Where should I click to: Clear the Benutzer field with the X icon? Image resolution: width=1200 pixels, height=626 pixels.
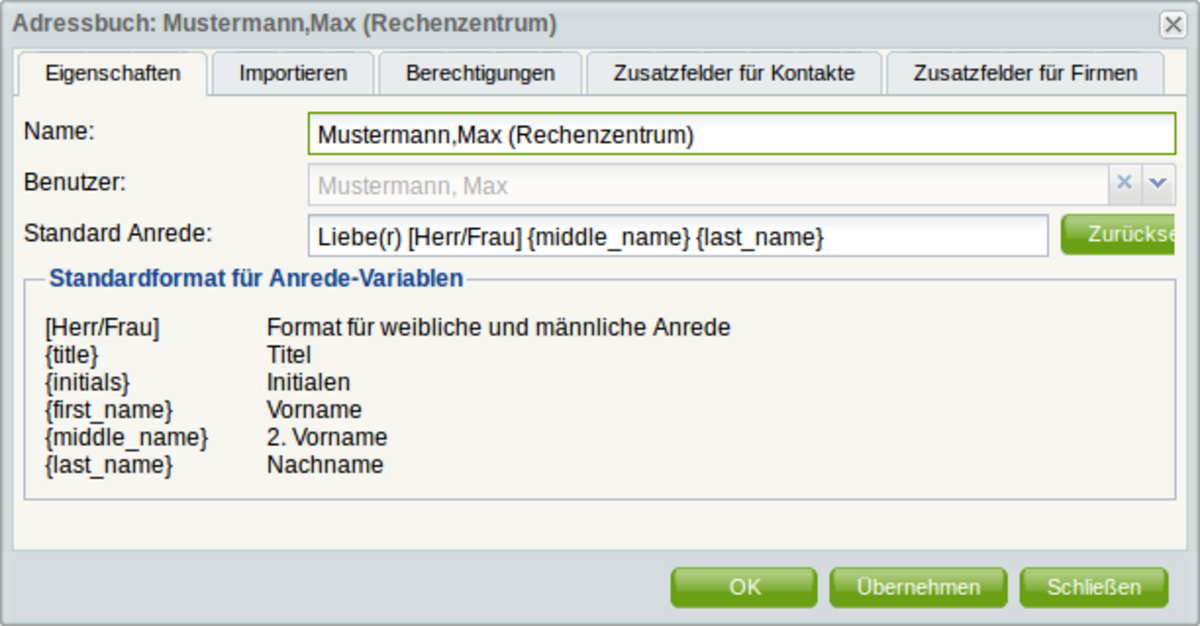point(1123,183)
